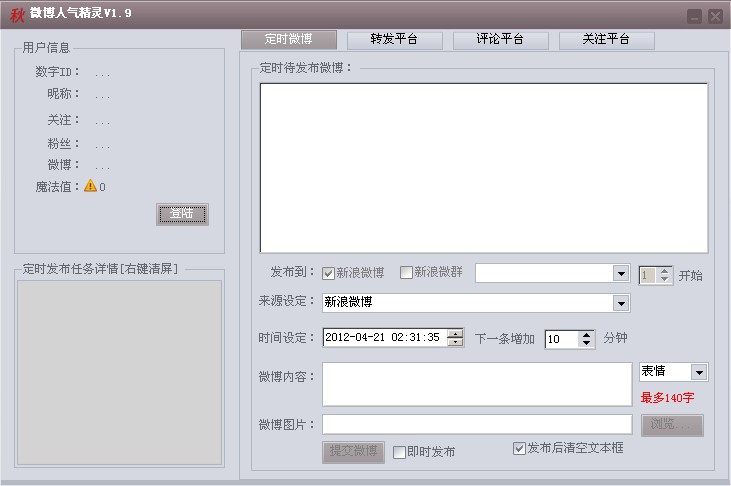731x486 pixels.
Task: Open the 新浪微群 group dropdown list
Action: pos(621,274)
